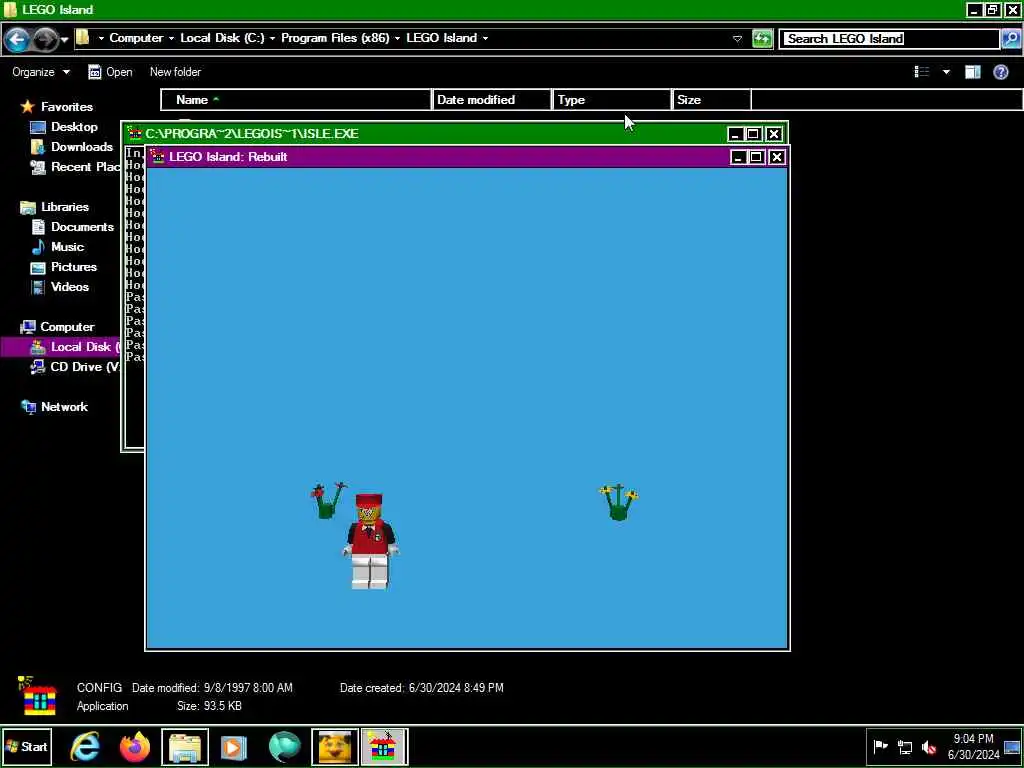The width and height of the screenshot is (1024, 768).
Task: Open the recent pages dropdown arrow
Action: [64, 40]
